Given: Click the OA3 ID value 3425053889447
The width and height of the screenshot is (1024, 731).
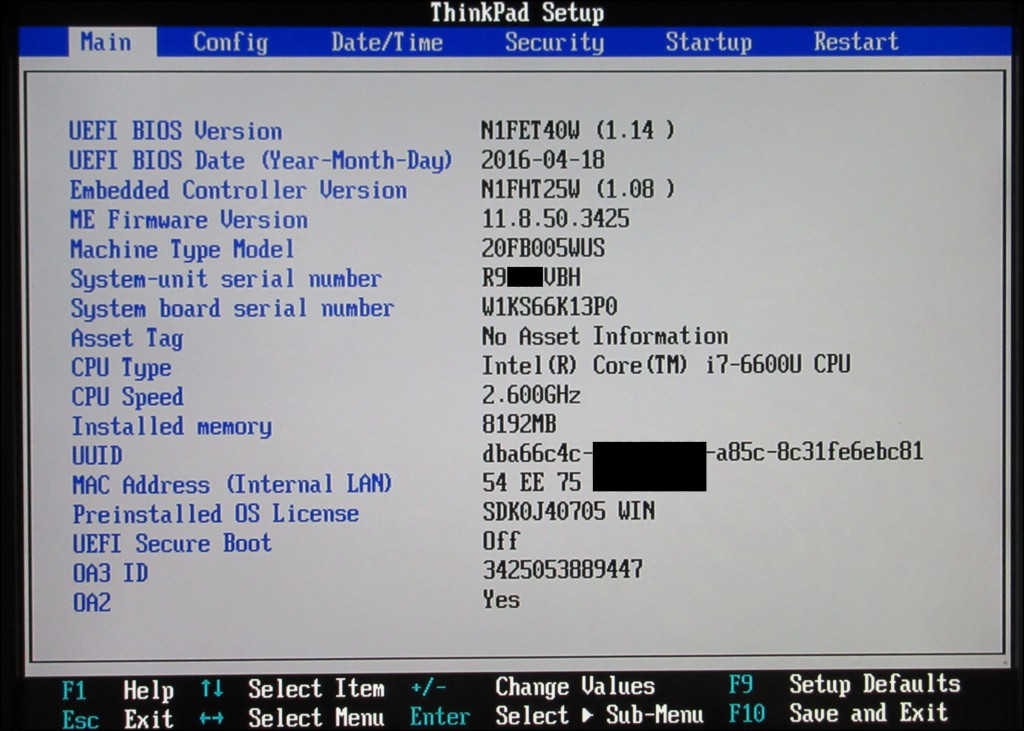Looking at the screenshot, I should (563, 570).
